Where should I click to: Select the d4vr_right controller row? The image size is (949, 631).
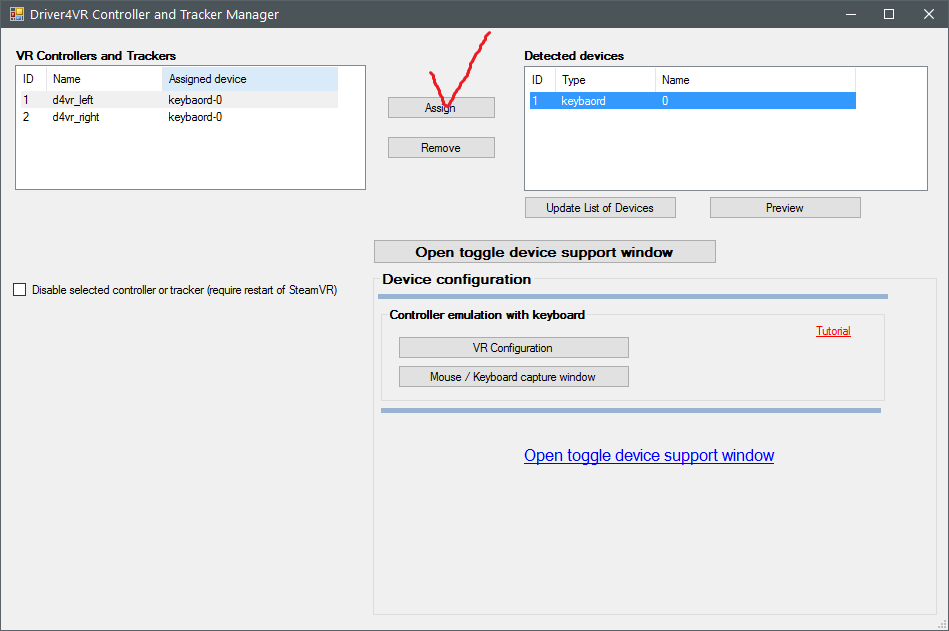pos(178,117)
